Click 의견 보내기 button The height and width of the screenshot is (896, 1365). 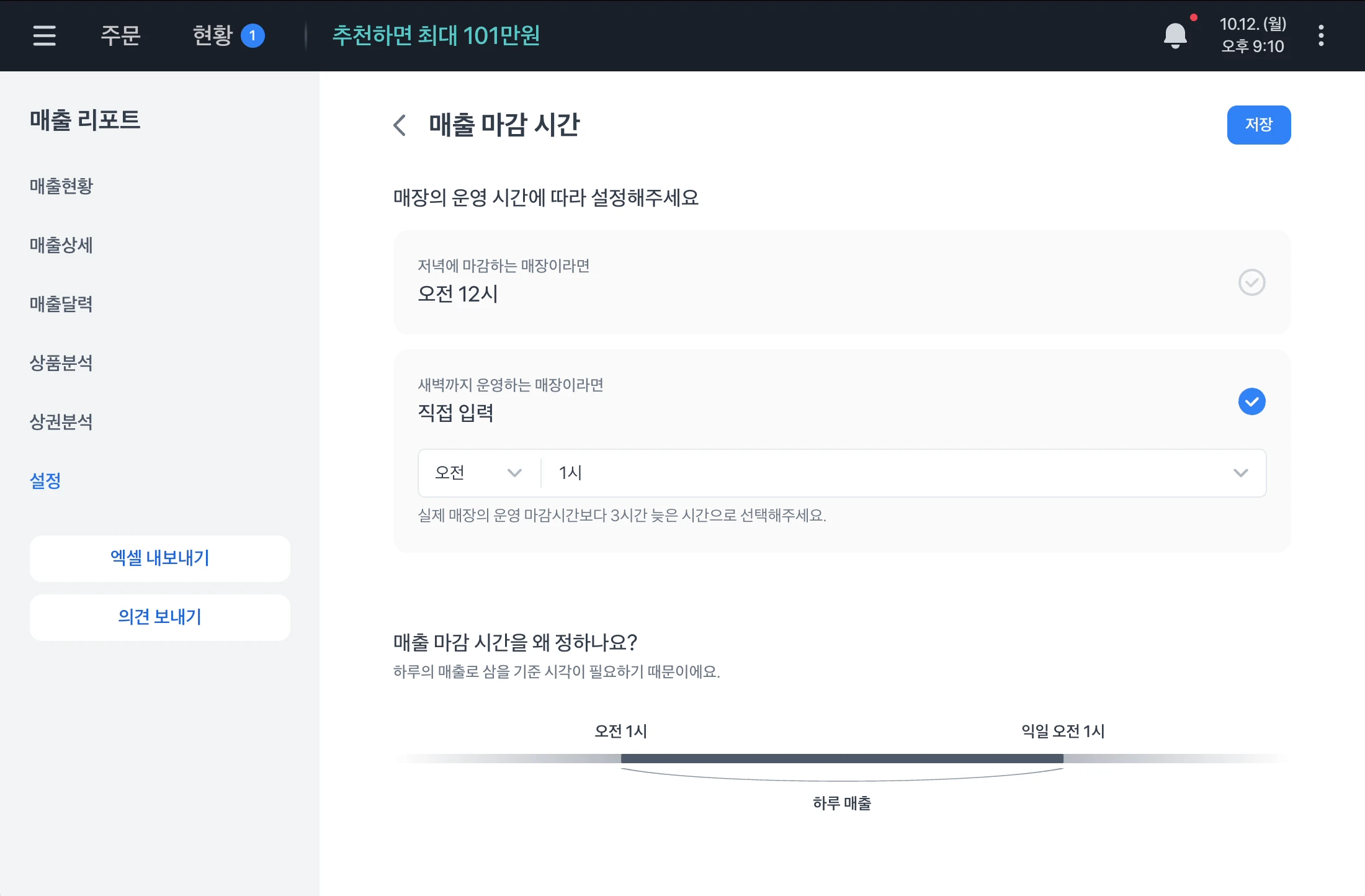(x=160, y=617)
